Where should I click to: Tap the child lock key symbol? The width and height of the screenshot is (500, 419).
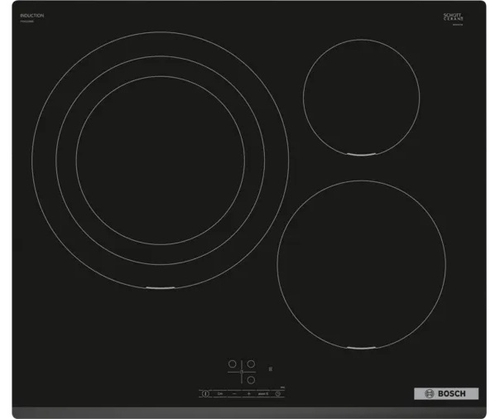pos(220,394)
